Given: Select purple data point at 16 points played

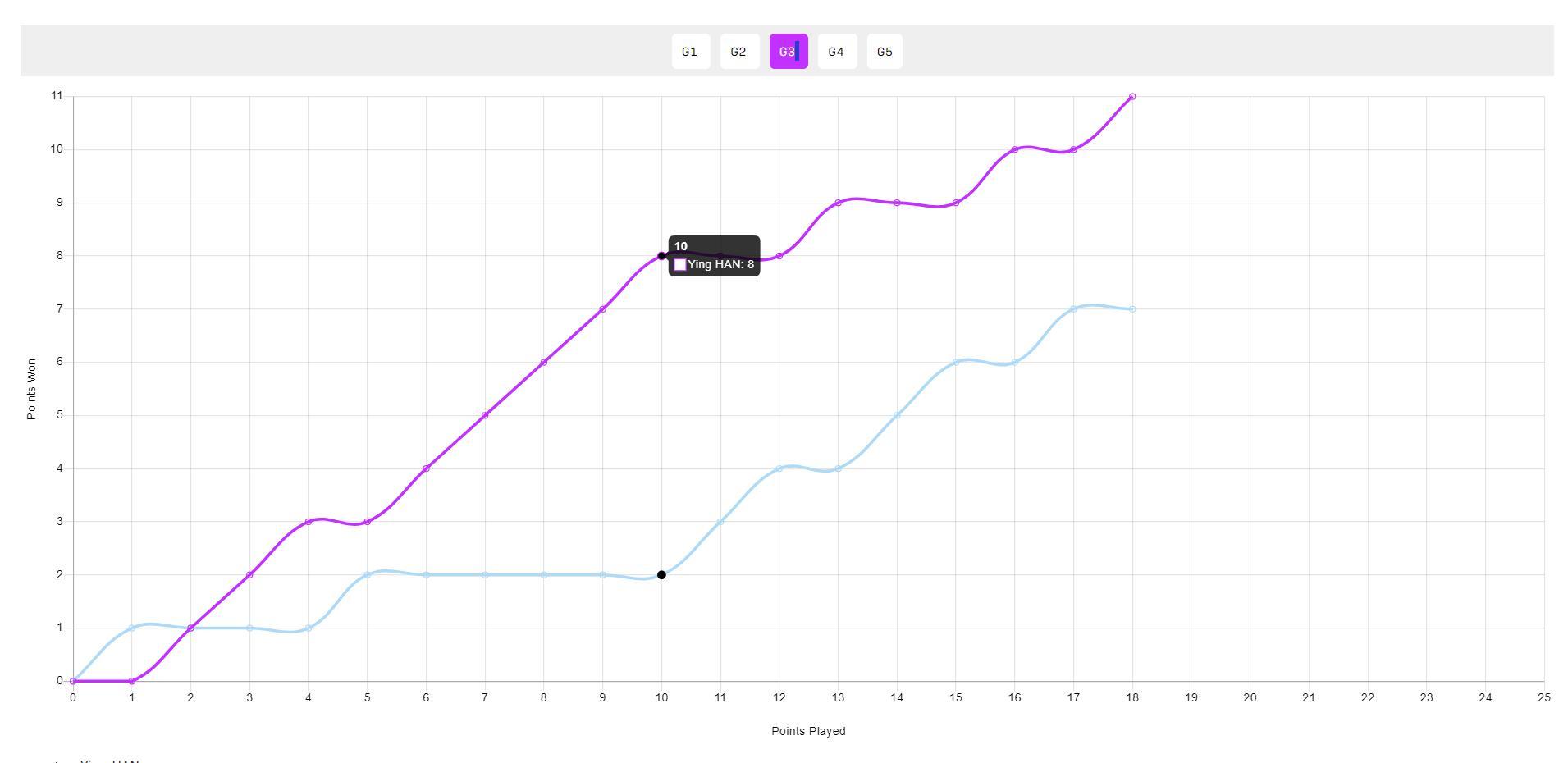Looking at the screenshot, I should click(x=1015, y=149).
